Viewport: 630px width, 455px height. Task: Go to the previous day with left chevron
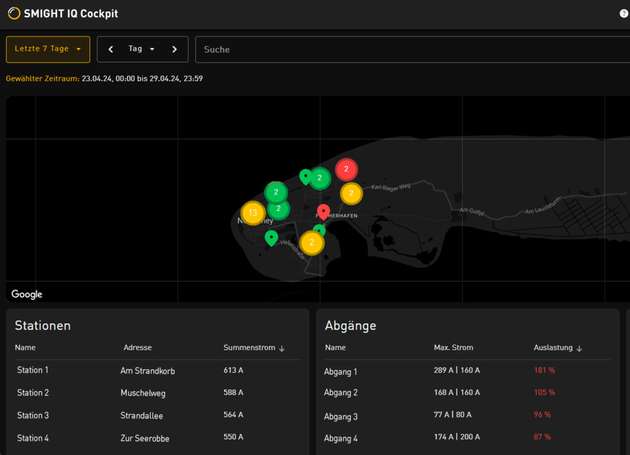[x=111, y=49]
